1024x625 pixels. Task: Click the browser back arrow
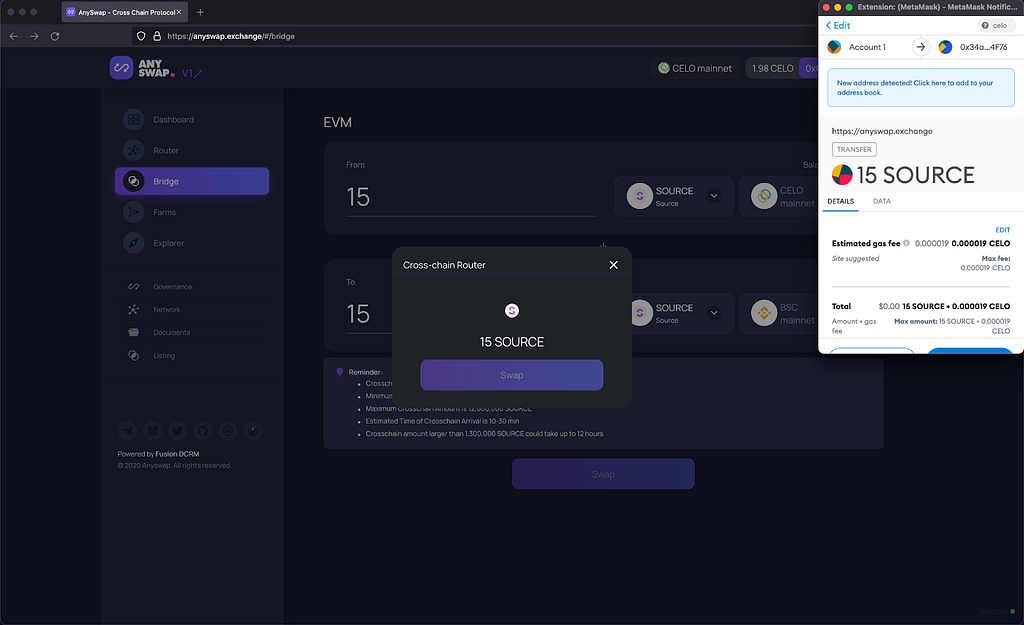[14, 36]
